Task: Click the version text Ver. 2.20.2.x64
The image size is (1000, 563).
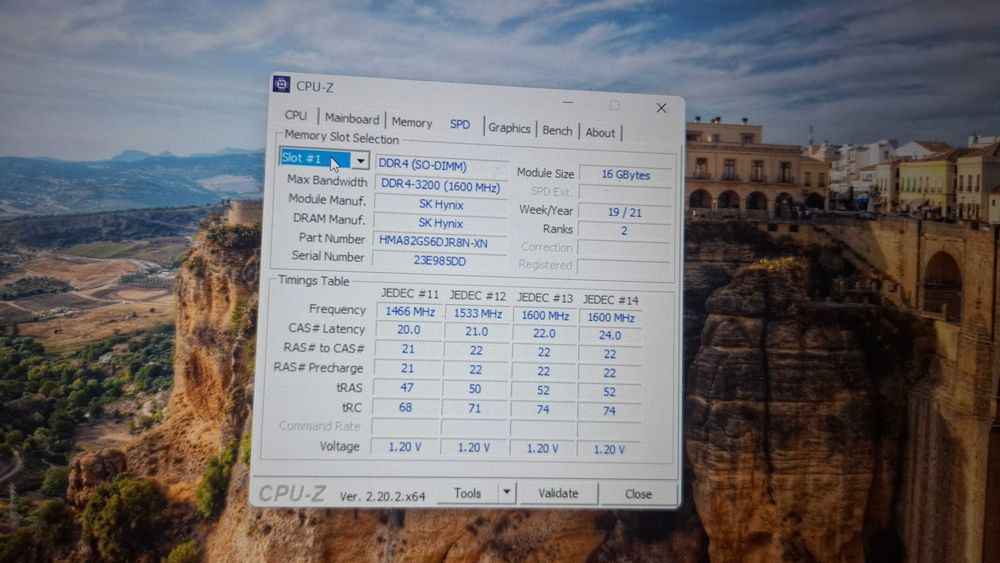Action: click(x=382, y=496)
